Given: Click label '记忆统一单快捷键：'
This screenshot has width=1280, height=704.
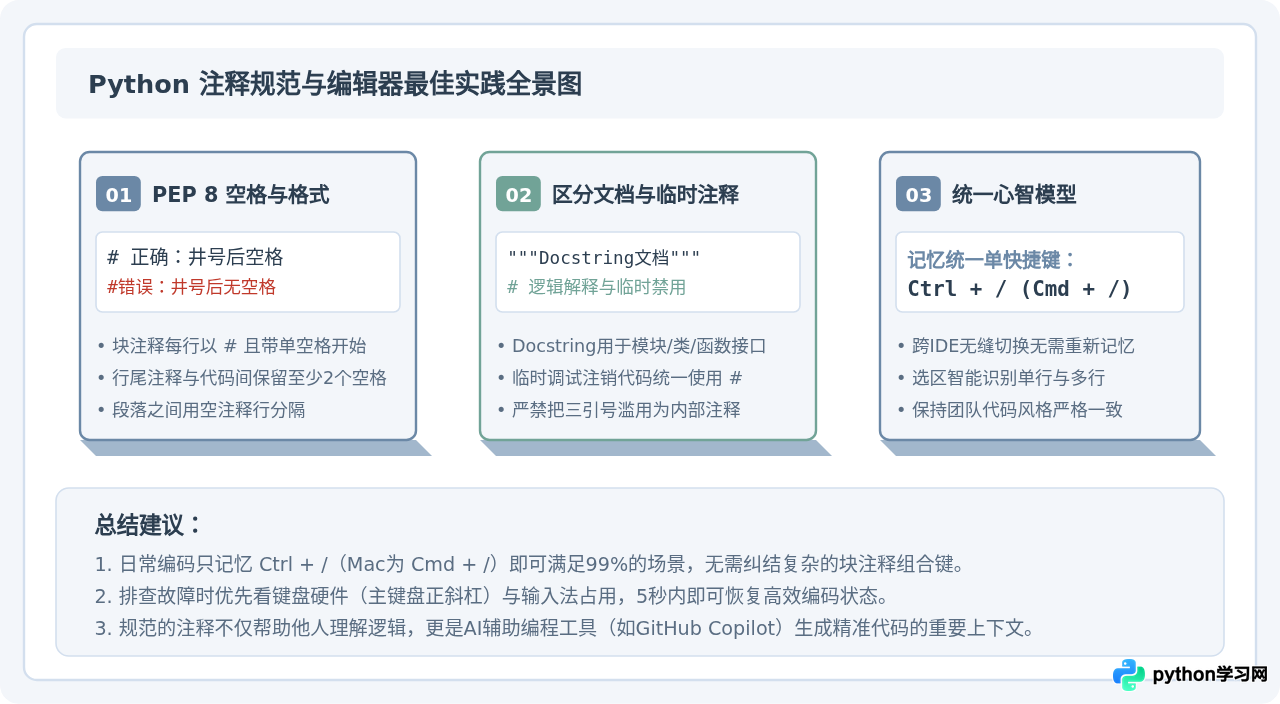Looking at the screenshot, I should click(x=992, y=260).
